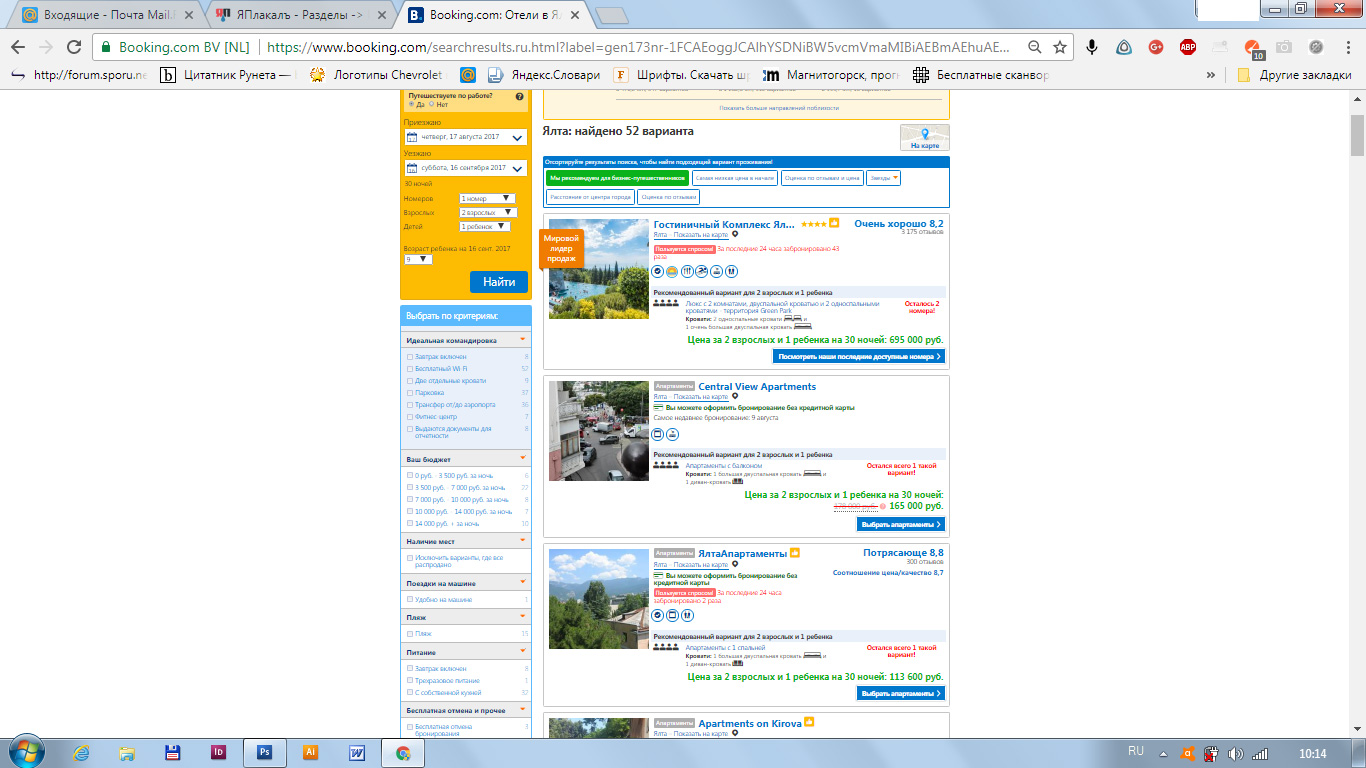1366x768 pixels.
Task: Open the 'Звезды' sort dropdown
Action: [883, 178]
